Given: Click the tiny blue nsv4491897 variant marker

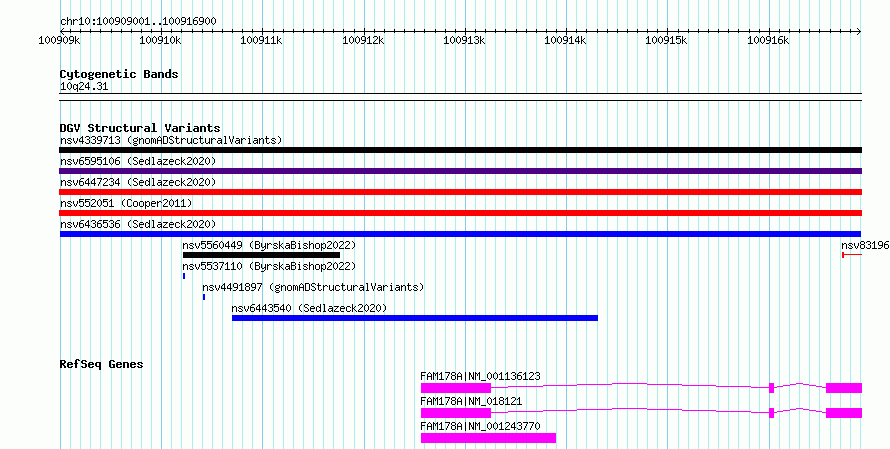Looking at the screenshot, I should click(x=204, y=297).
